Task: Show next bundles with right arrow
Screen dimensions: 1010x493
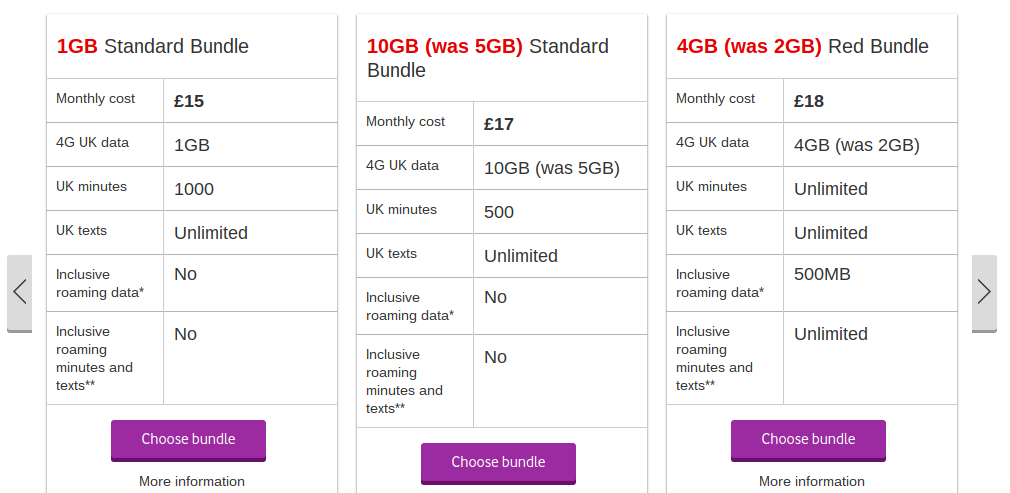Action: (984, 293)
